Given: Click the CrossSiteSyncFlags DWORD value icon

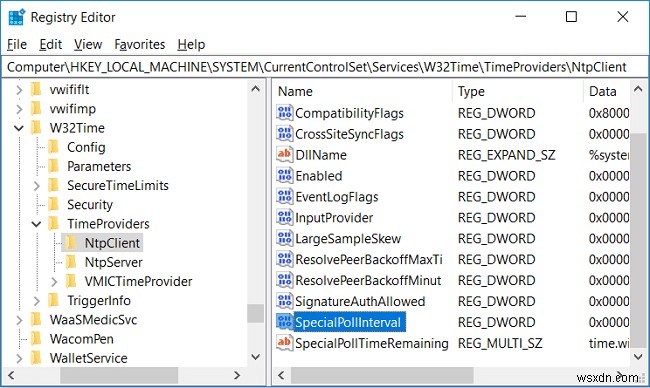Looking at the screenshot, I should click(x=284, y=133).
